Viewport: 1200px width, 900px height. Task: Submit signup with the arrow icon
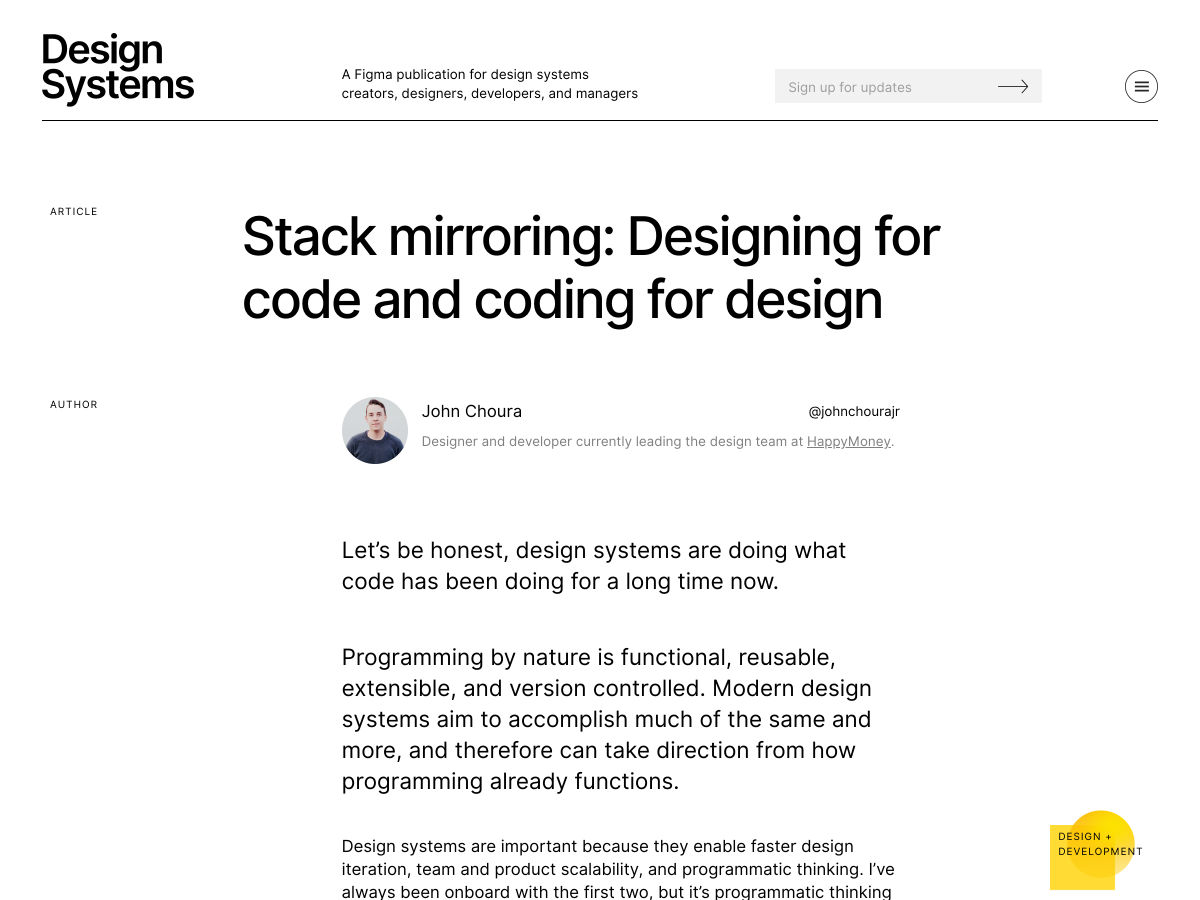pyautogui.click(x=1013, y=87)
